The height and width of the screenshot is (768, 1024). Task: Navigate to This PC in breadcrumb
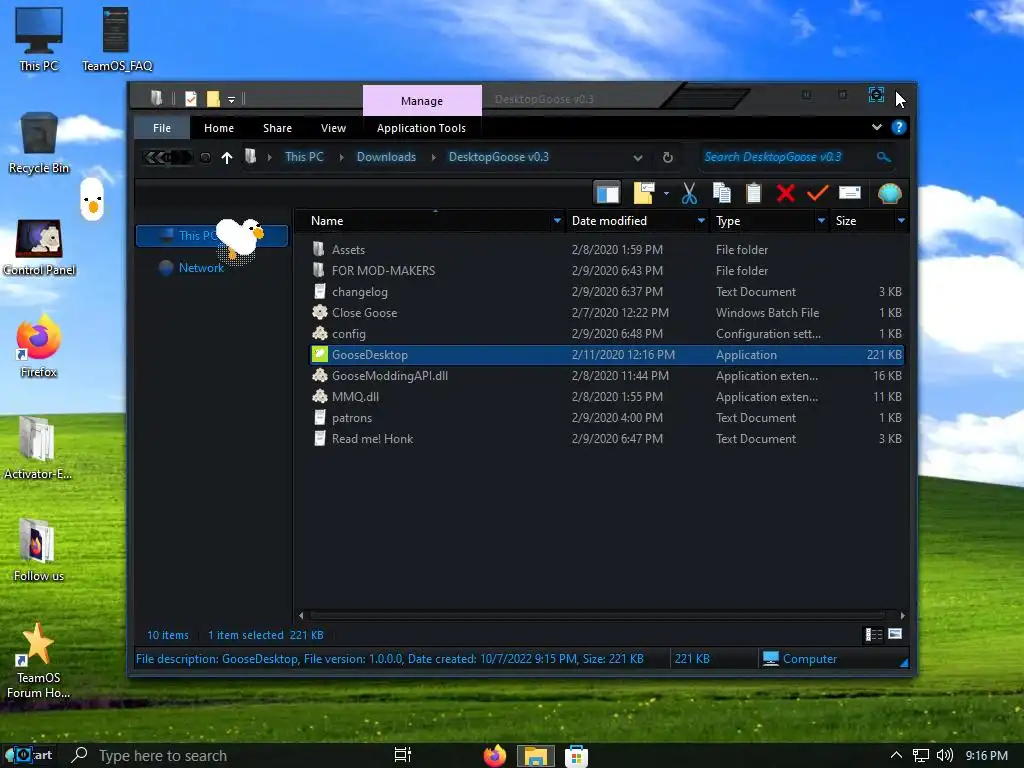tap(304, 157)
